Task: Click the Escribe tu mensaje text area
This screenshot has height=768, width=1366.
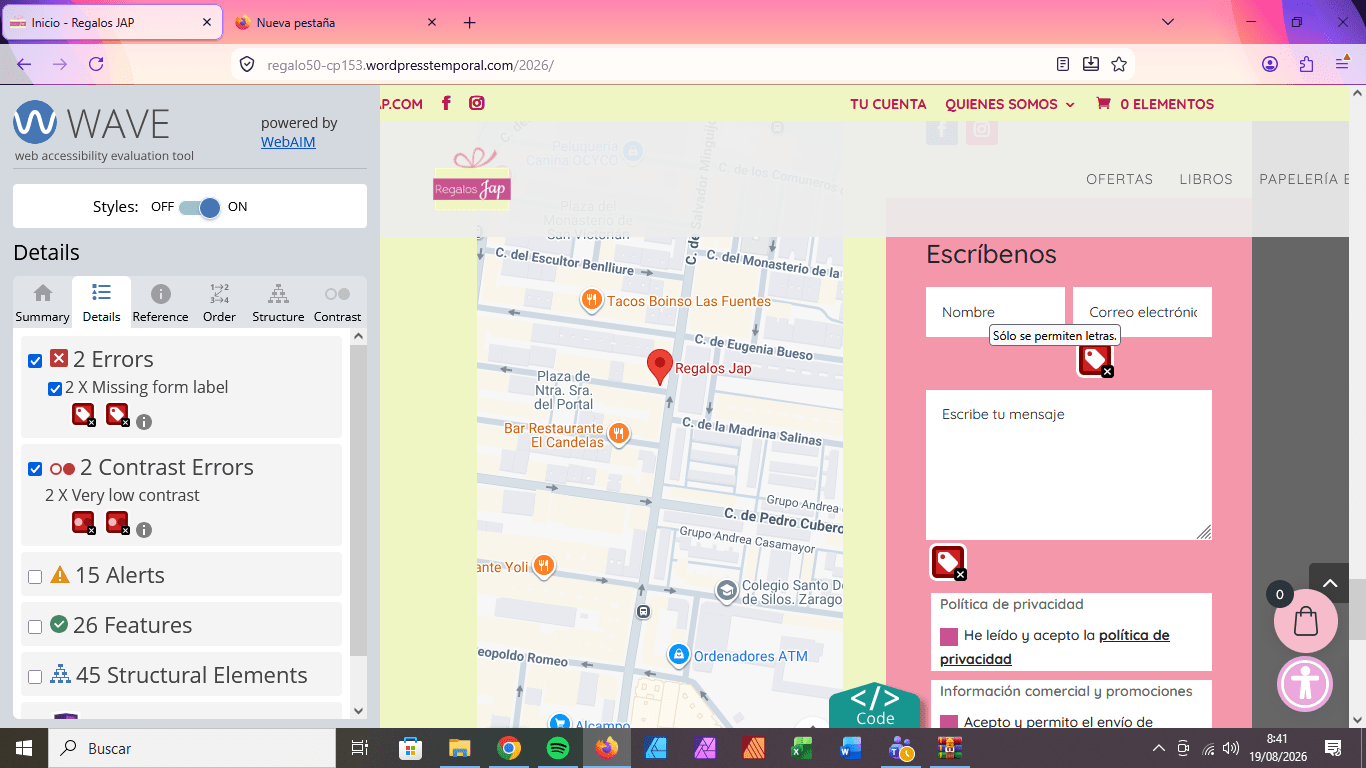Action: (1069, 465)
